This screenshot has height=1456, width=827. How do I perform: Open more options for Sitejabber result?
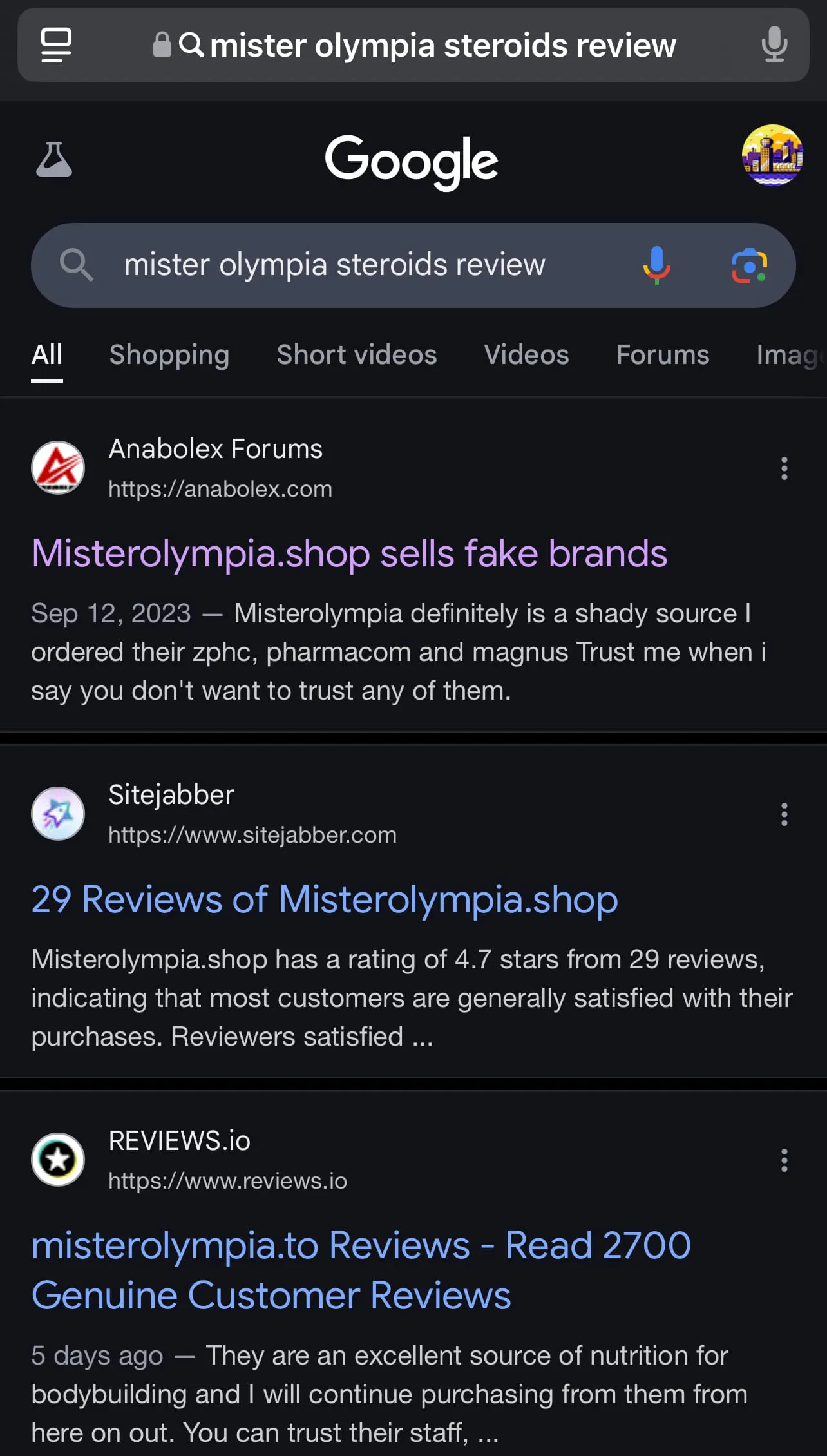coord(784,814)
